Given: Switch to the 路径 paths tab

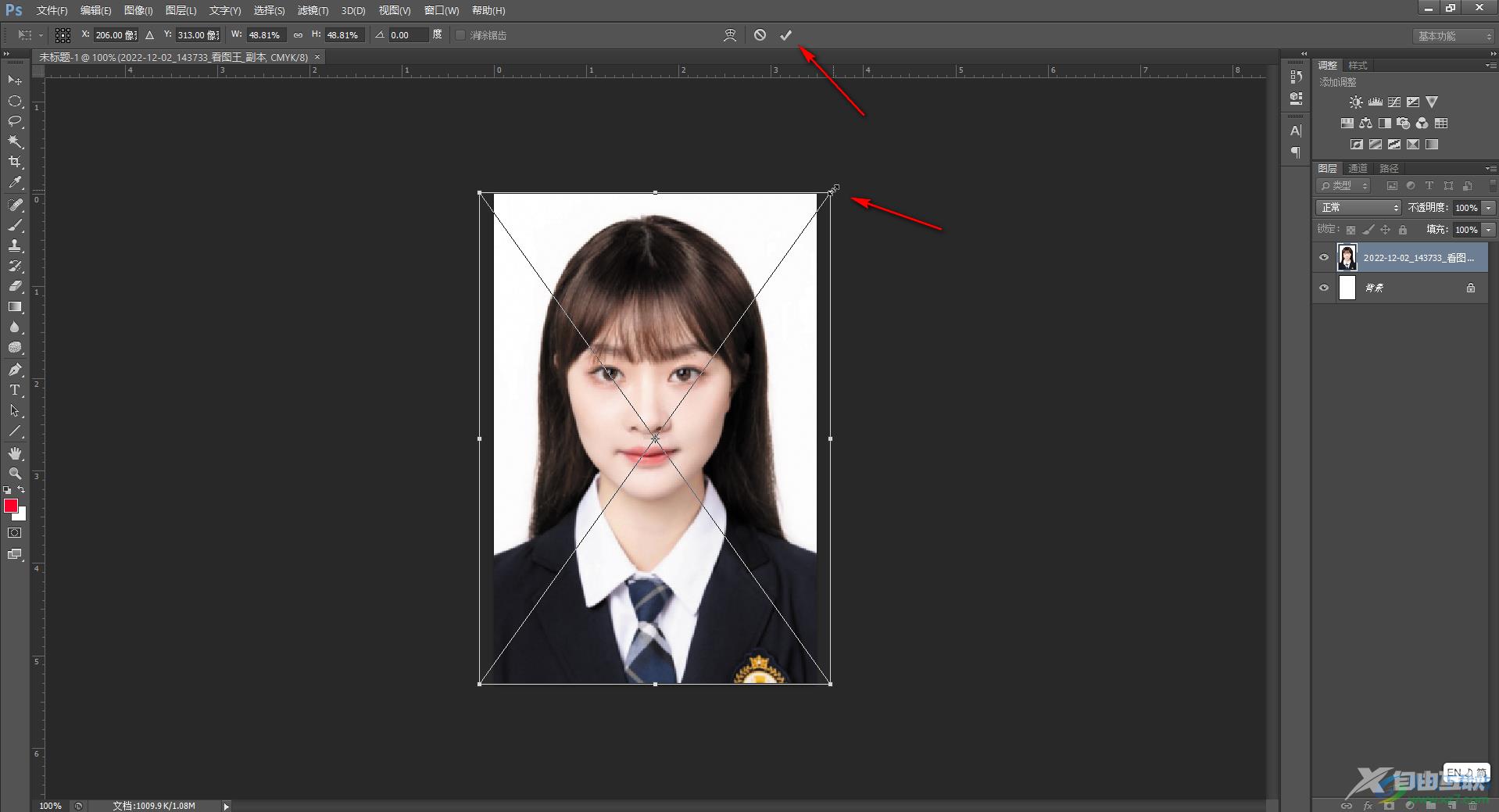Looking at the screenshot, I should (1389, 168).
